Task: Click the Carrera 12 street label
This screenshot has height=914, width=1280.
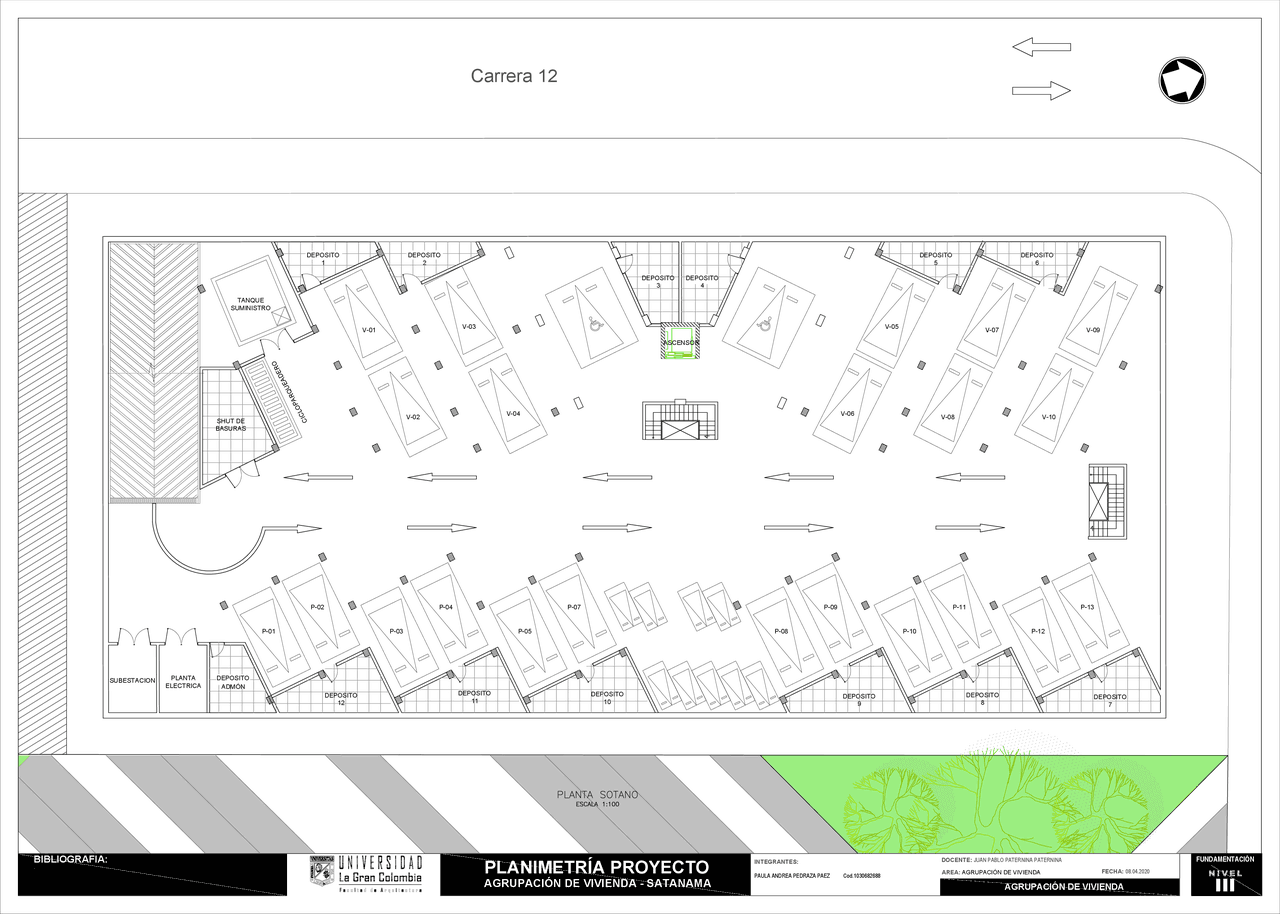Action: [x=514, y=76]
